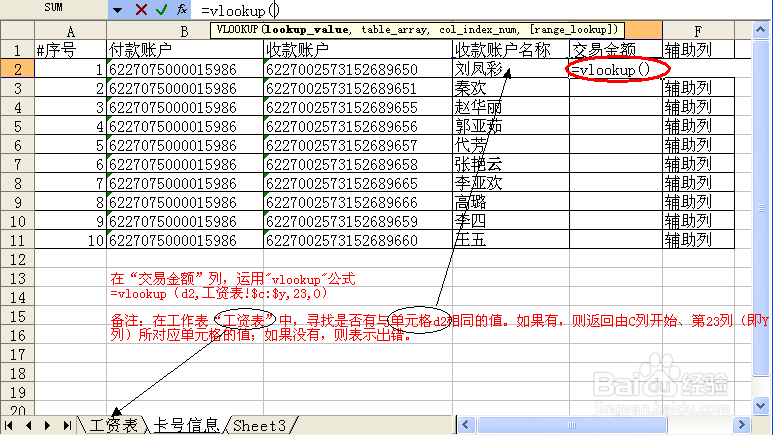
Task: Select cell containing 刘凤彩
Action: (511, 69)
